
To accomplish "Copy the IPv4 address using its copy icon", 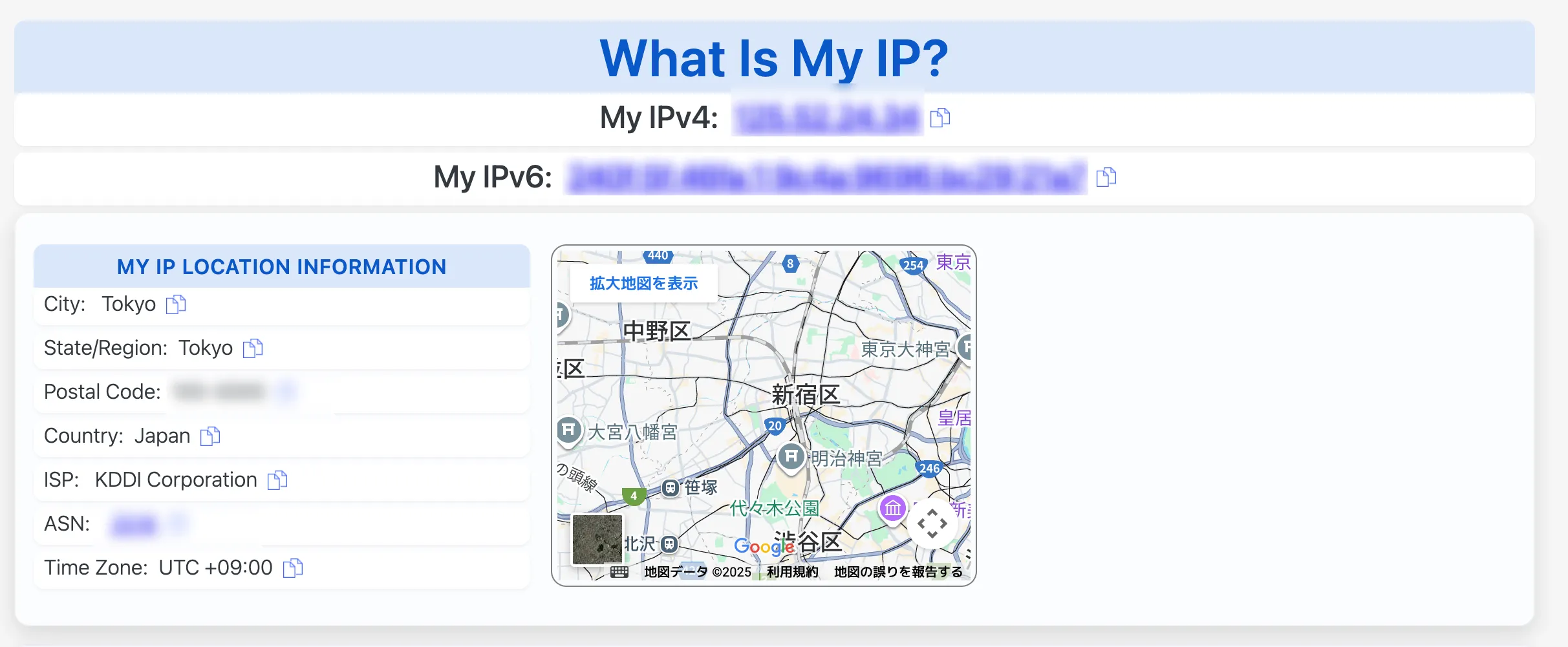I will pyautogui.click(x=940, y=118).
